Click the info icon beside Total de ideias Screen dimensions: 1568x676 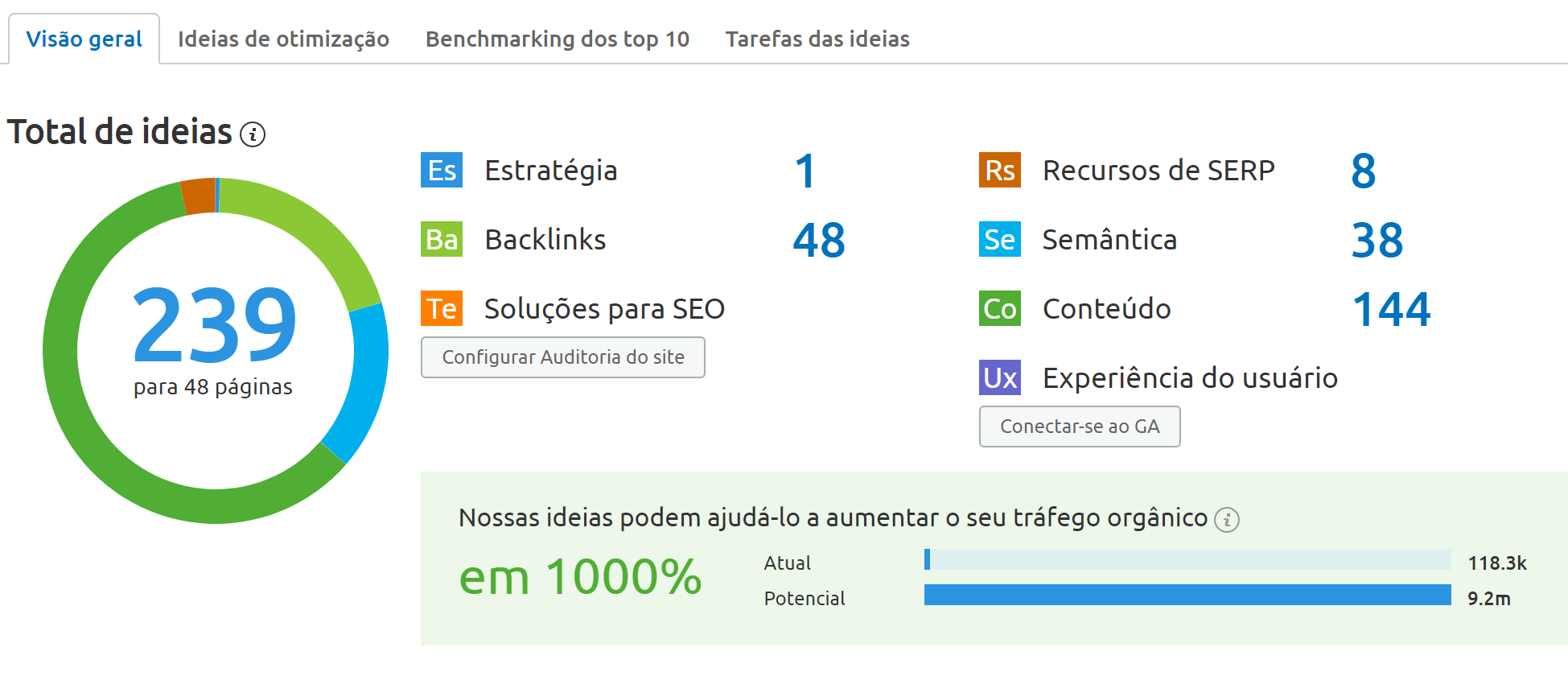click(x=253, y=135)
